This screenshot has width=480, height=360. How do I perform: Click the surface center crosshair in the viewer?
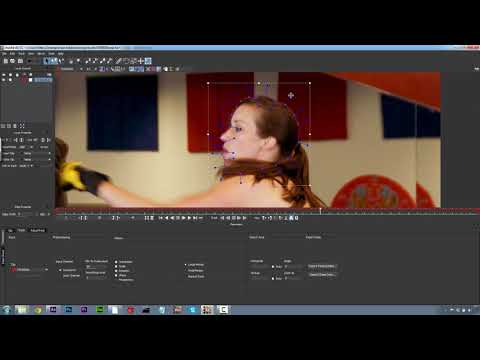pos(291,96)
